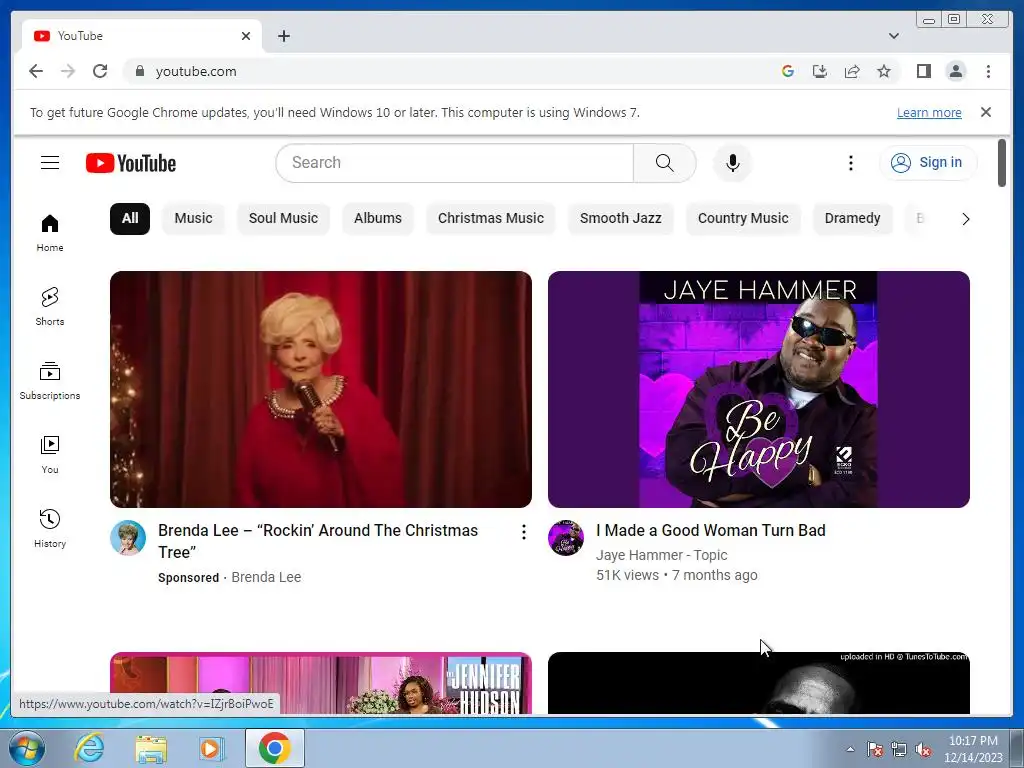1024x768 pixels.
Task: Open "Rockin' Around The Christmas Tree" title link
Action: [318, 541]
